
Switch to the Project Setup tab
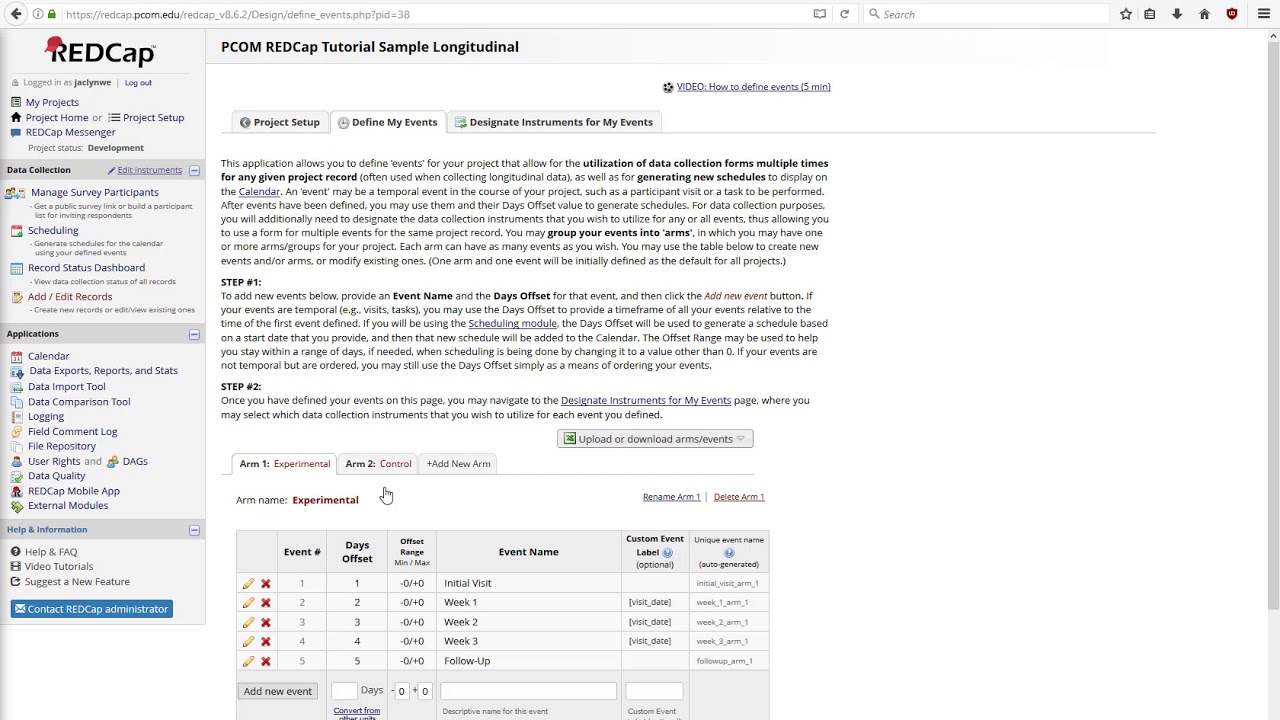pyautogui.click(x=280, y=122)
